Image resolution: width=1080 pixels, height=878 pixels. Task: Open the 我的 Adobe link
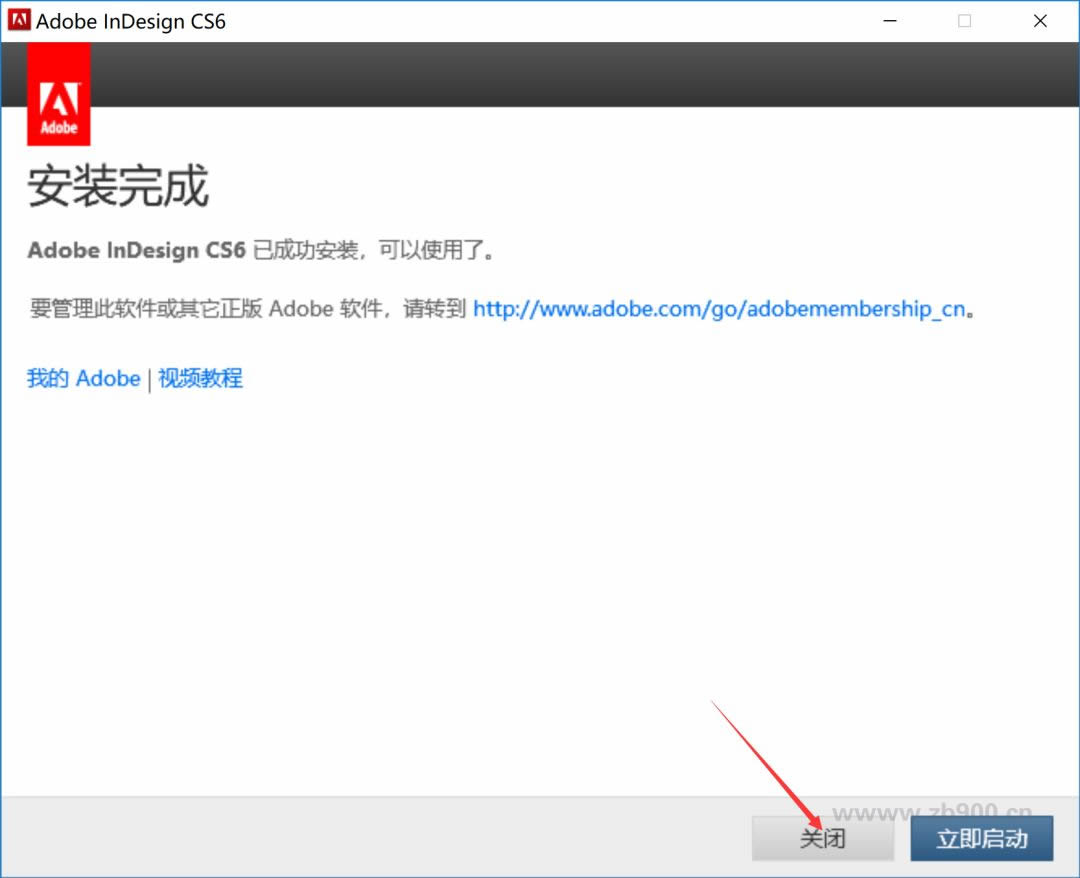coord(83,379)
